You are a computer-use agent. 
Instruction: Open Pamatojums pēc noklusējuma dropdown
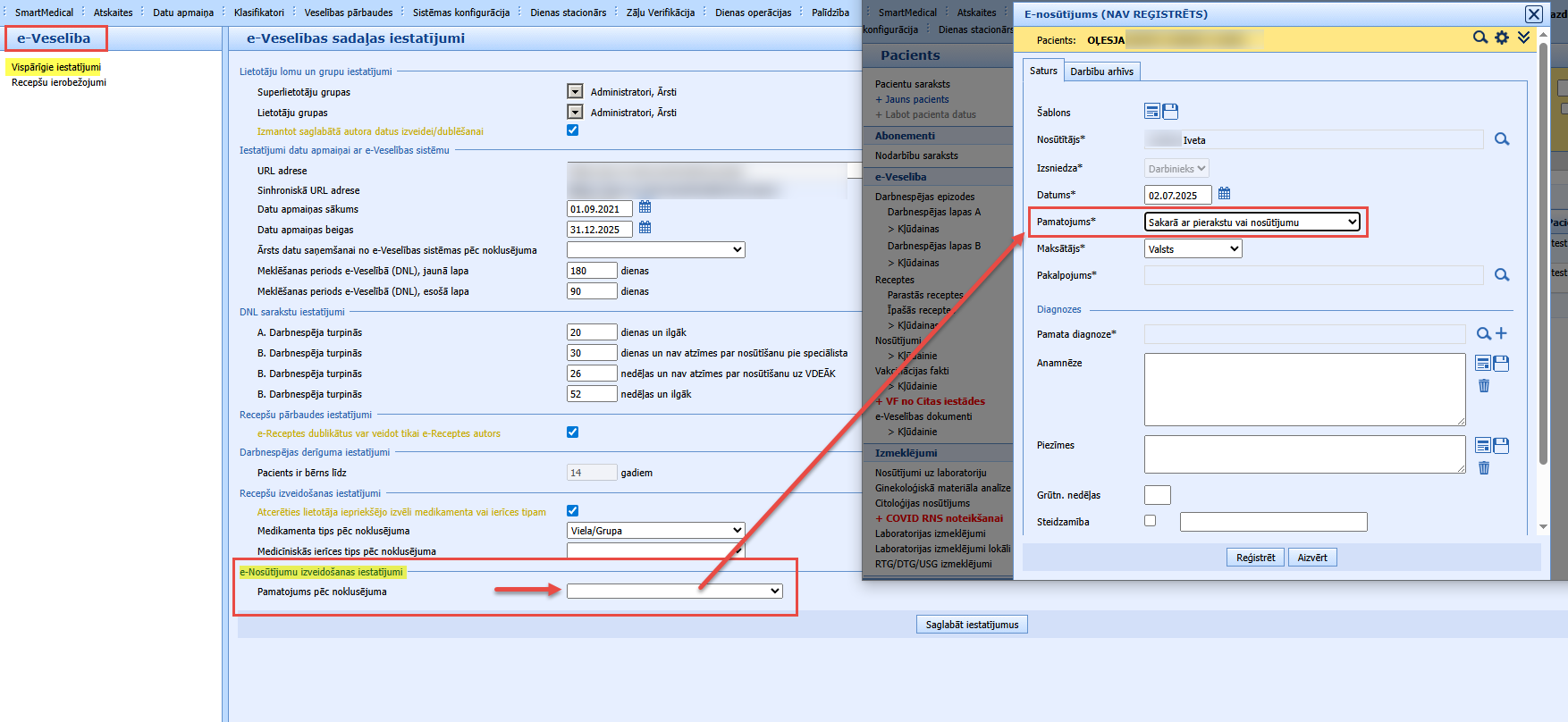(x=675, y=592)
